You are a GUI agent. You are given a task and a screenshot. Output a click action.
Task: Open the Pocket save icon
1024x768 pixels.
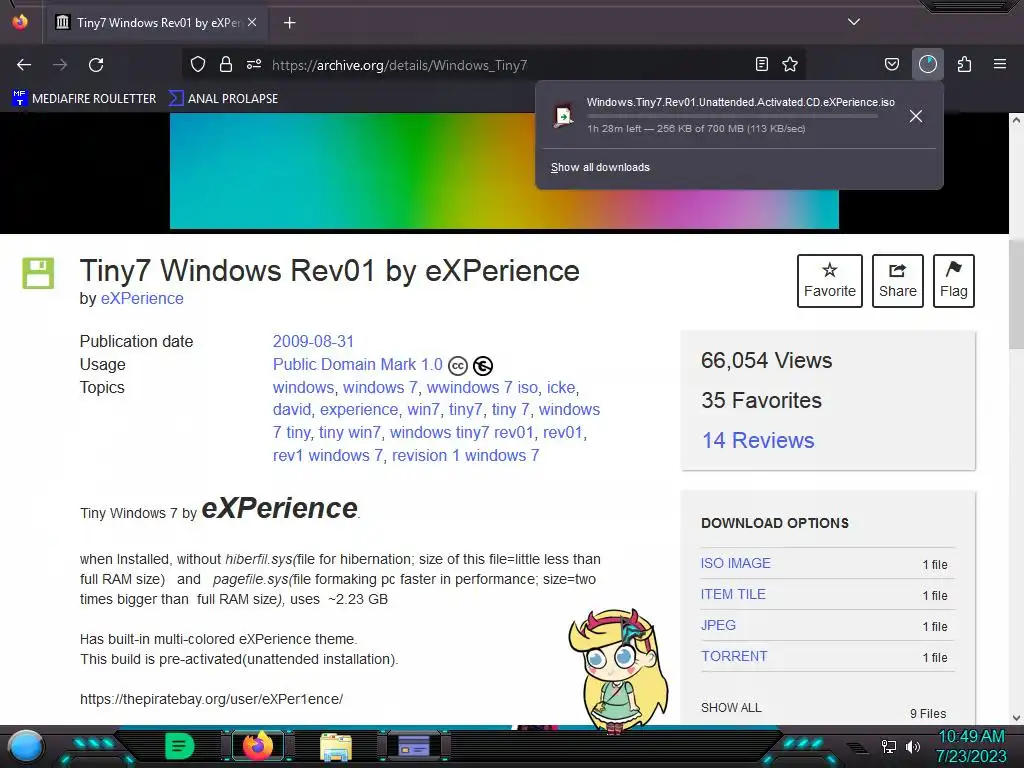click(891, 64)
